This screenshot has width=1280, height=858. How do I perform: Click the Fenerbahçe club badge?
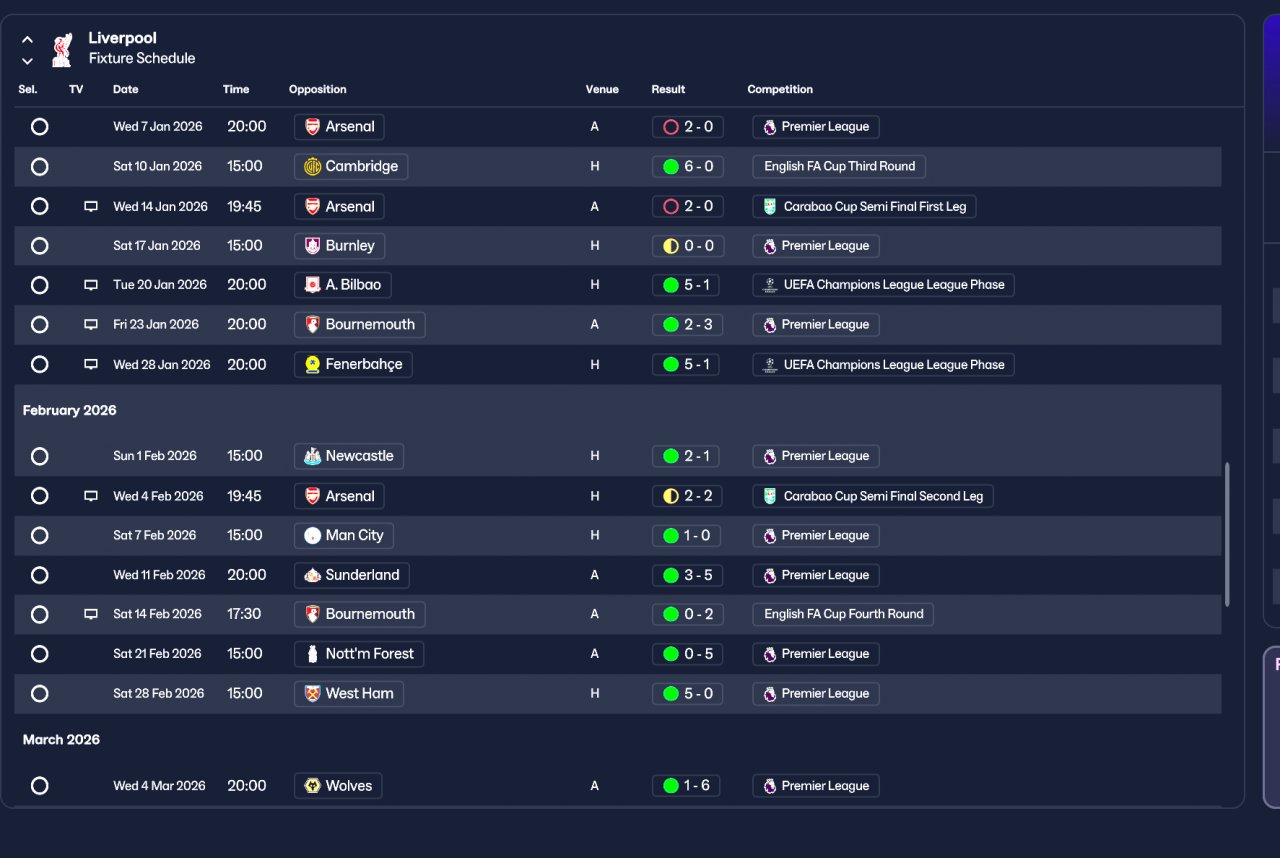coord(313,364)
